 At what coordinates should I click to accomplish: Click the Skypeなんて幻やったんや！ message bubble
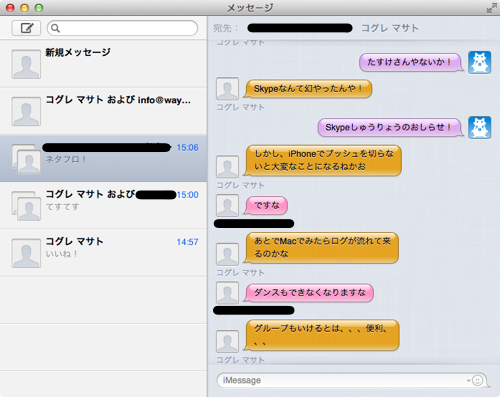click(308, 89)
